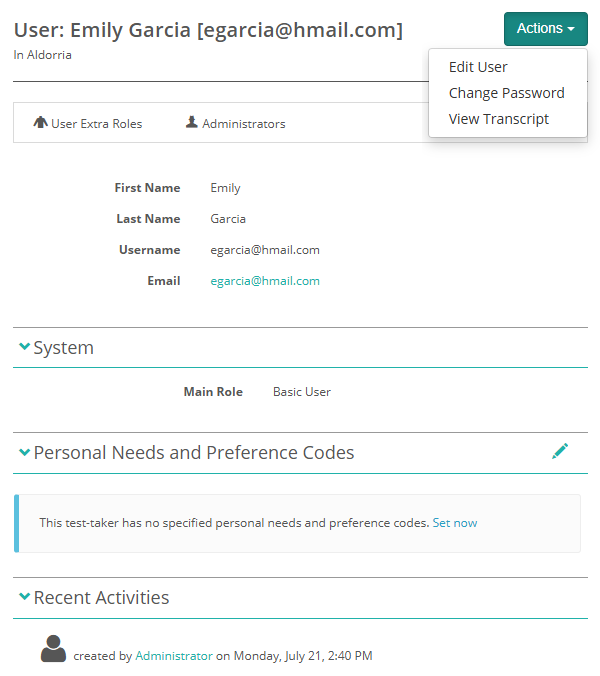The image size is (600, 676).
Task: Click the user avatar icon in Recent Activities
Action: [x=54, y=649]
